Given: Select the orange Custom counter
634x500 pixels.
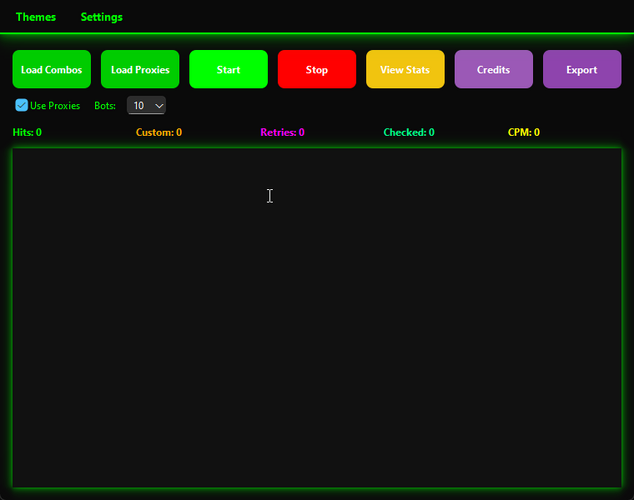Looking at the screenshot, I should tap(159, 132).
